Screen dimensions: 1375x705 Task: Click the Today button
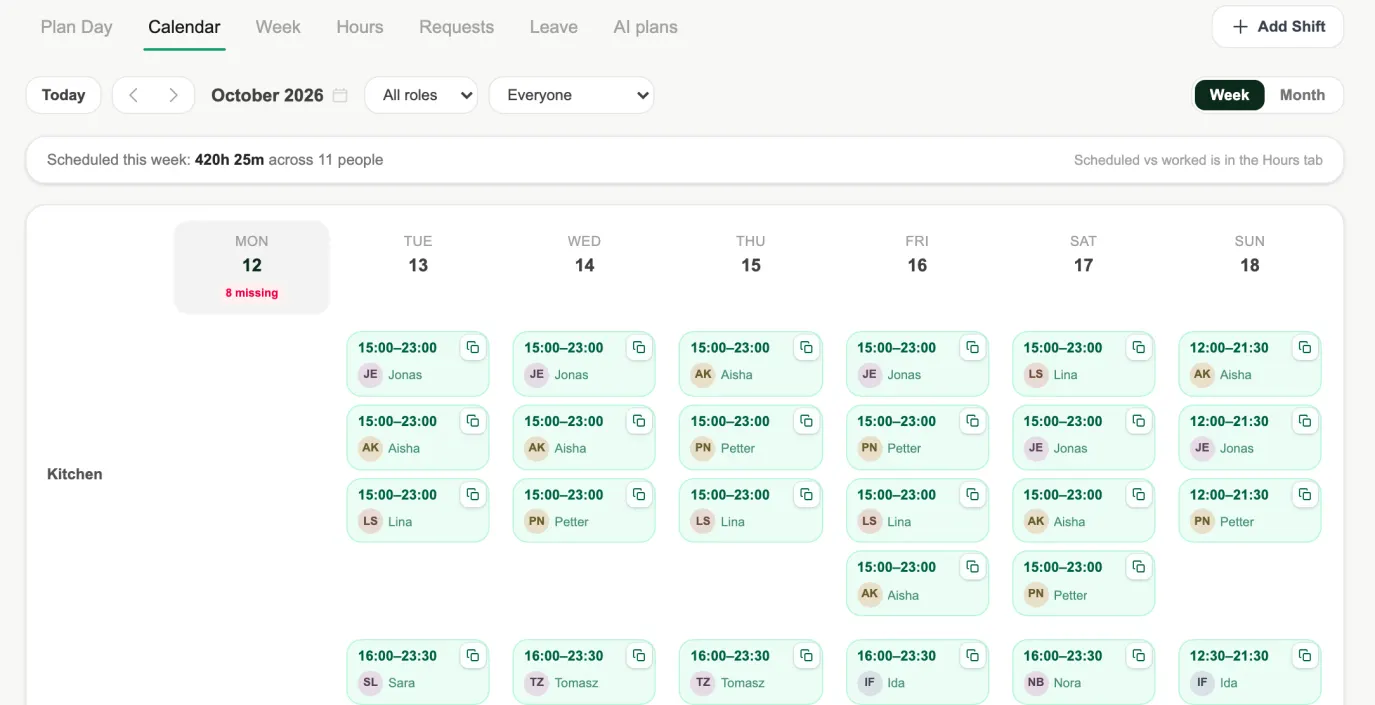point(63,95)
